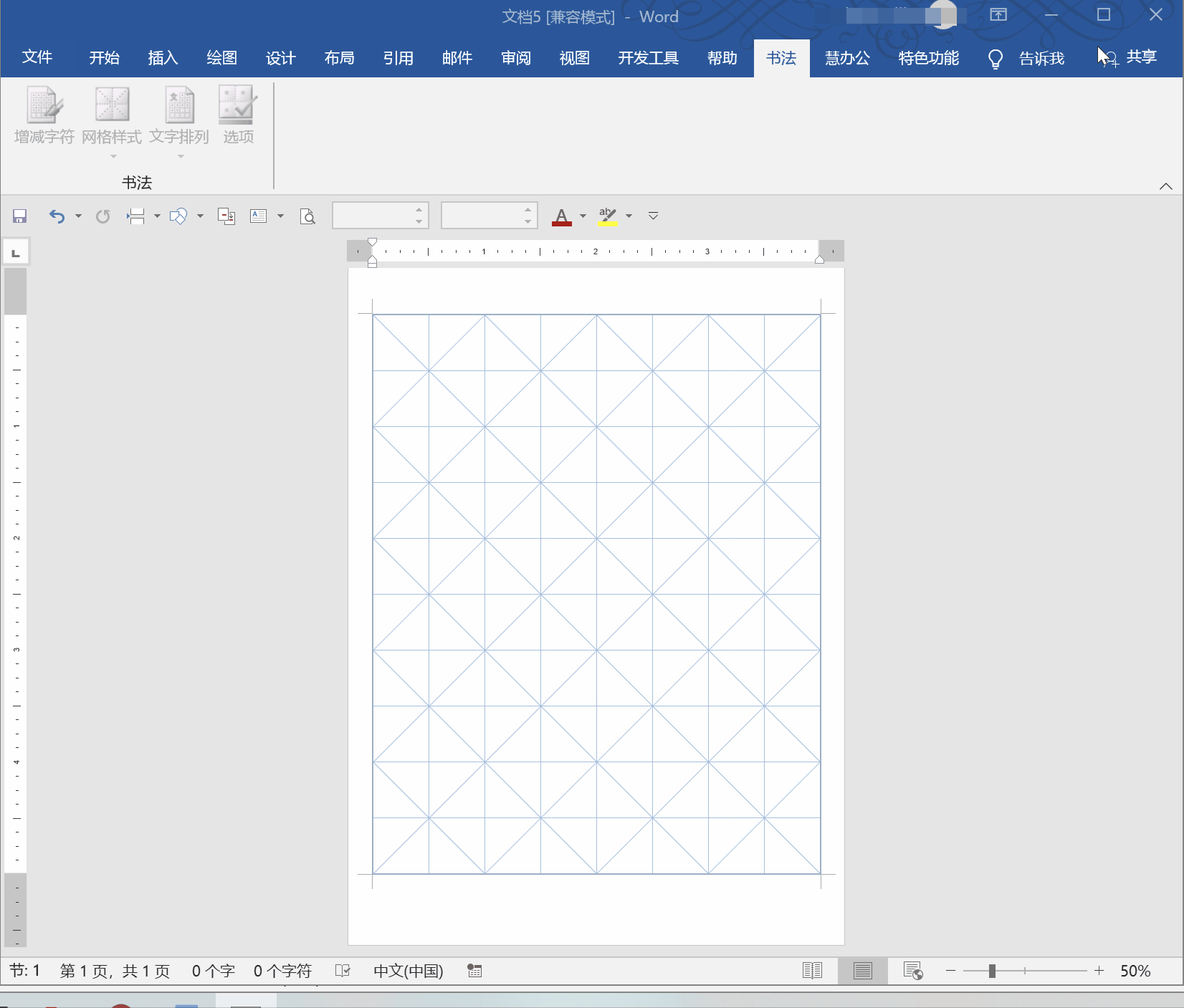Collapse the ribbon with chevron
This screenshot has width=1184, height=1008.
click(1166, 186)
